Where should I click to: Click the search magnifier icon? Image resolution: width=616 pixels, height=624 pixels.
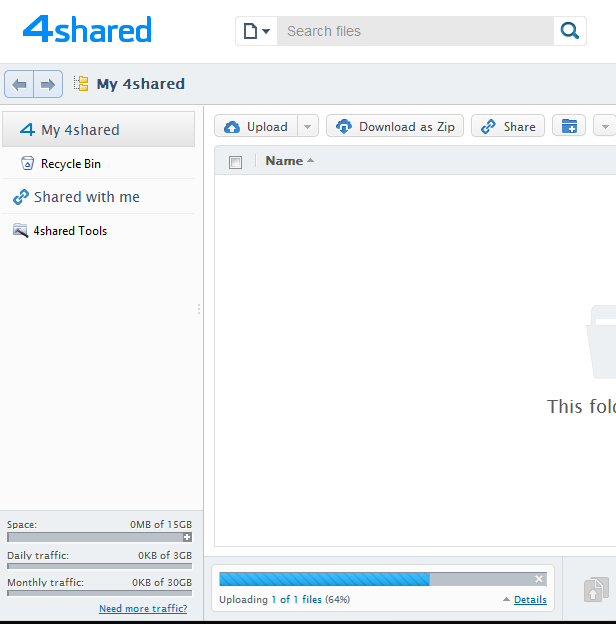click(569, 31)
